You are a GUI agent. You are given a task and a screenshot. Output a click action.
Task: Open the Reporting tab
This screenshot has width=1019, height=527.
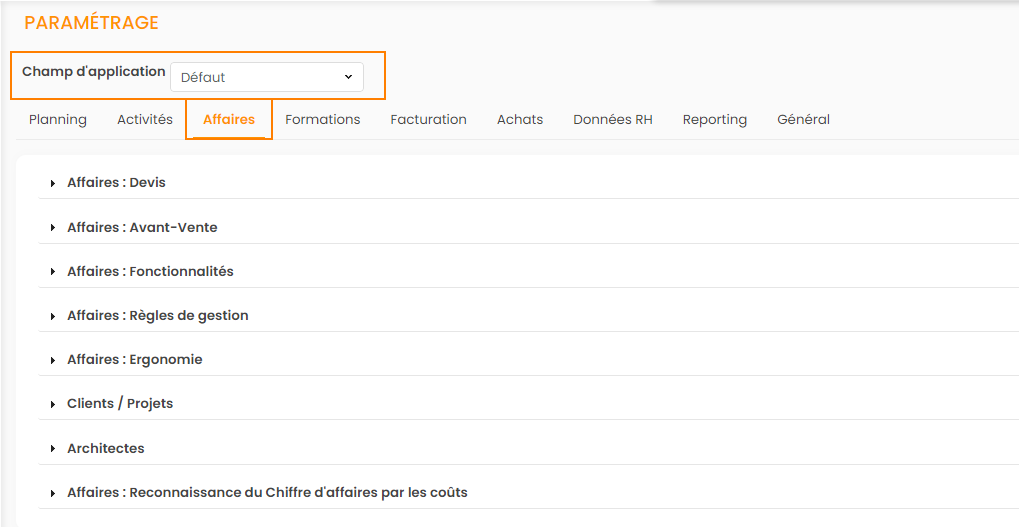(714, 119)
